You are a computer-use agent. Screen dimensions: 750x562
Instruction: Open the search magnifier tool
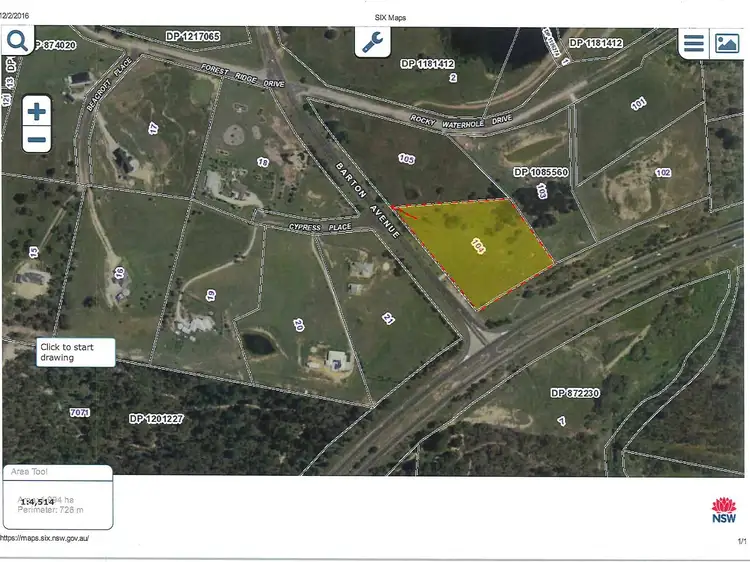point(17,41)
